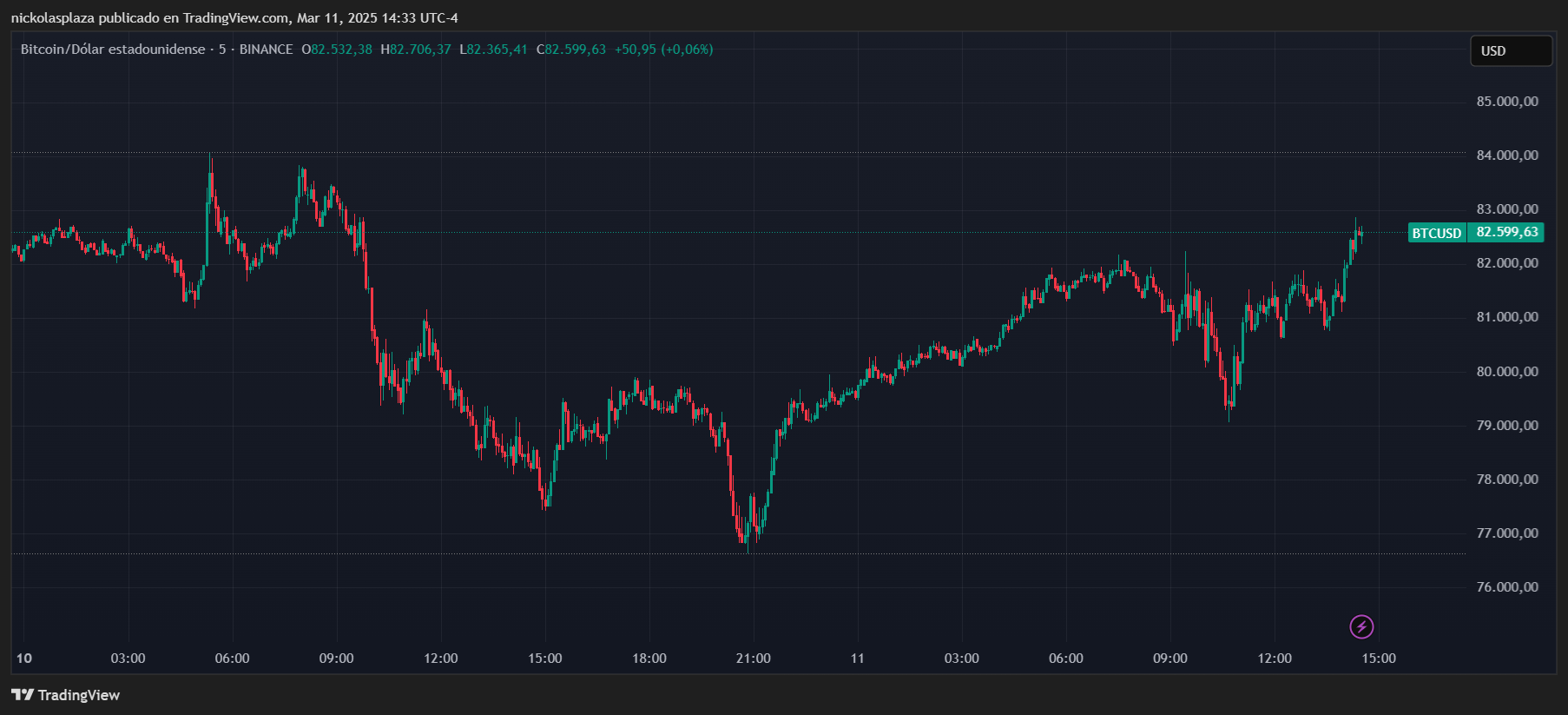Click the date label 11 on time axis
This screenshot has width=1568, height=715.
[858, 659]
